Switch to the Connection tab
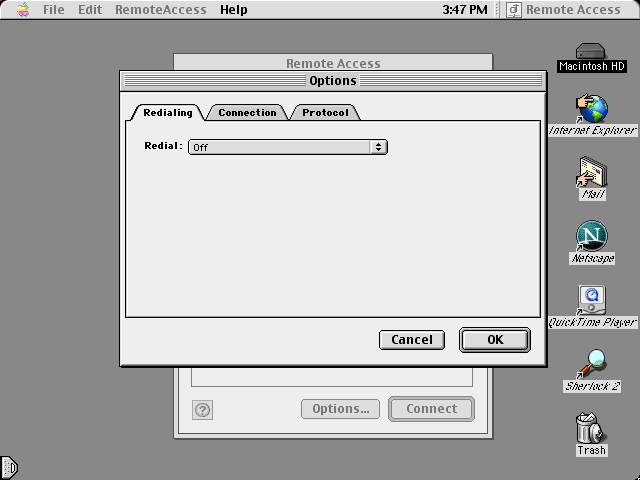 (247, 112)
